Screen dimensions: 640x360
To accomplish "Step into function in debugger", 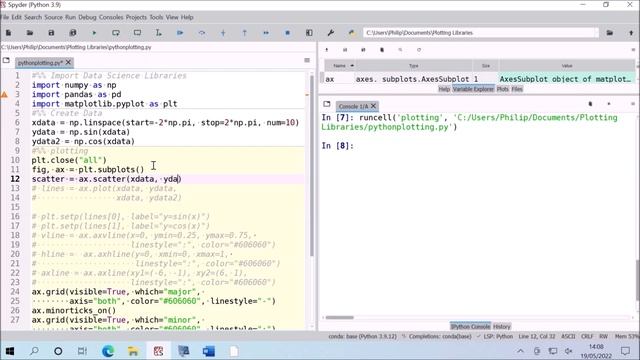I will click(223, 33).
